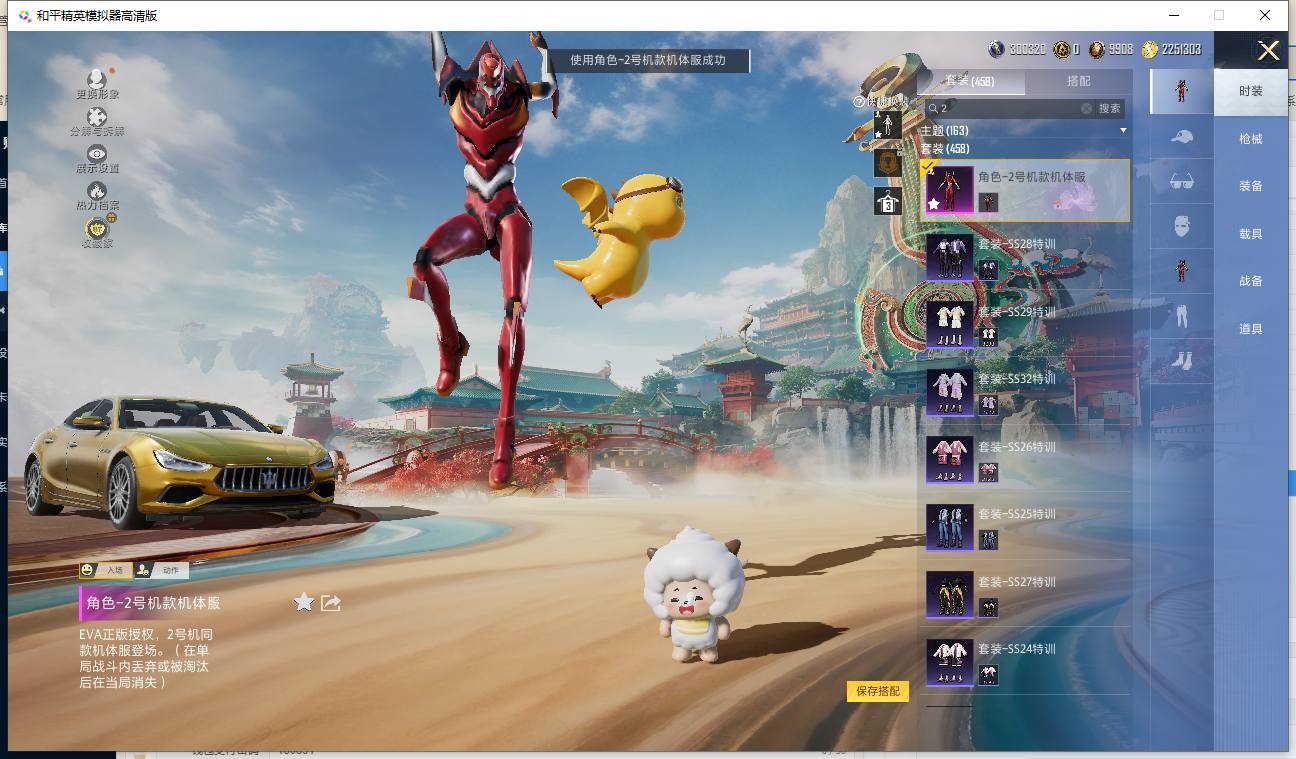Open the gold 收藏家 collector badge
1296x759 pixels.
pyautogui.click(x=97, y=228)
